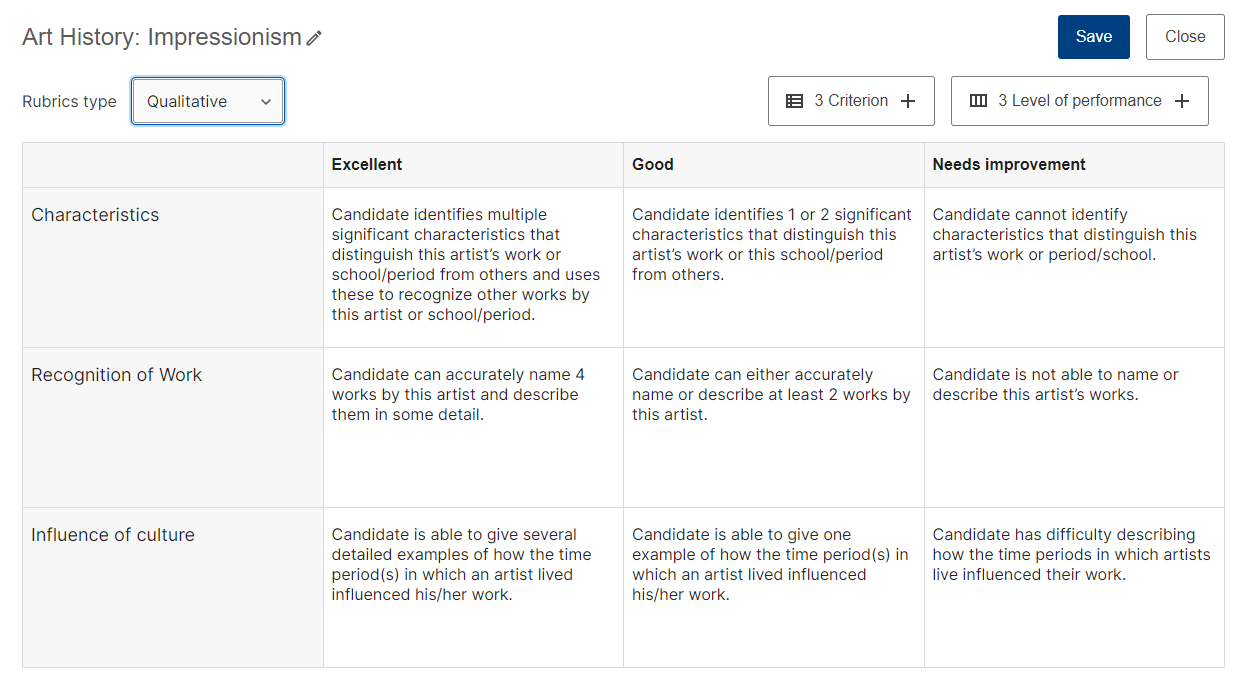Screen dimensions: 1239x681
Task: Select the Needs improvement column header
Action: click(x=1009, y=164)
